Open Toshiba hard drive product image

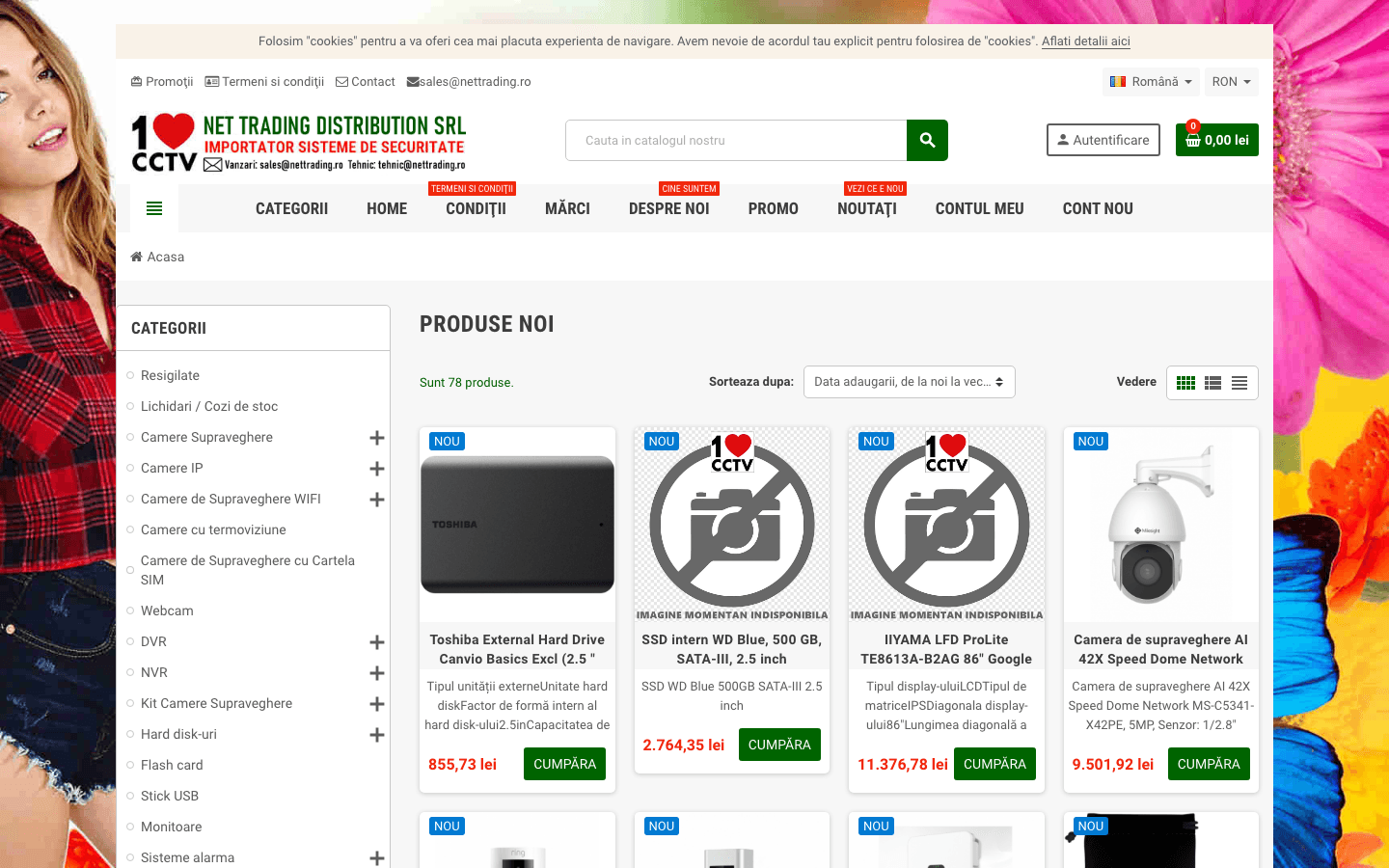pos(518,525)
